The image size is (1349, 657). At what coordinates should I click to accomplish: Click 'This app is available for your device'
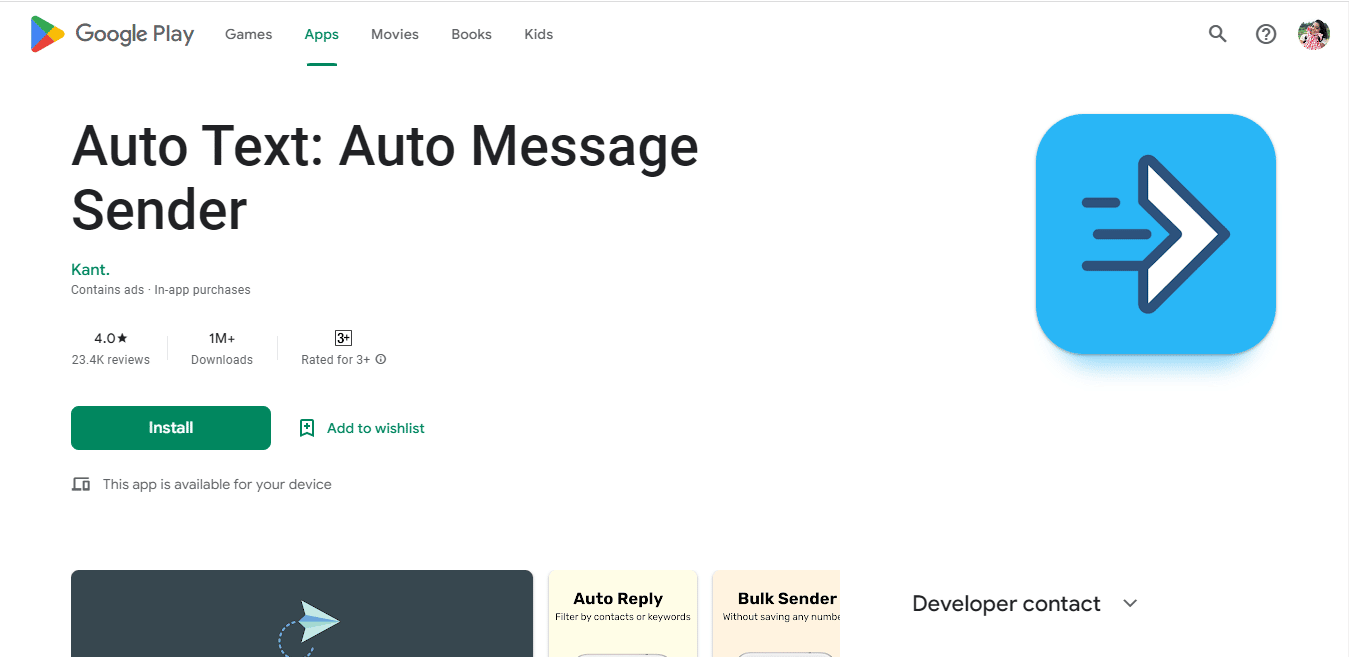point(217,484)
